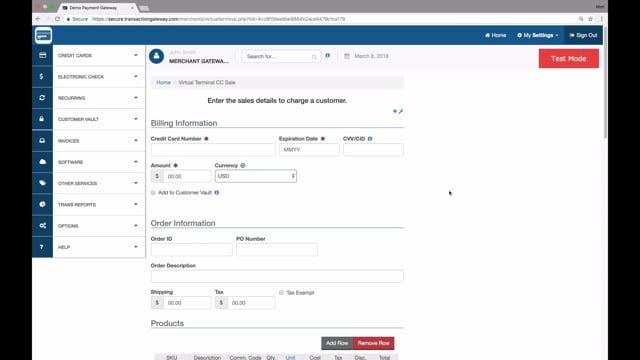Viewport: 640px width, 360px height.
Task: Click the user avatar icon beside Merchant Gateway
Action: pyautogui.click(x=156, y=56)
